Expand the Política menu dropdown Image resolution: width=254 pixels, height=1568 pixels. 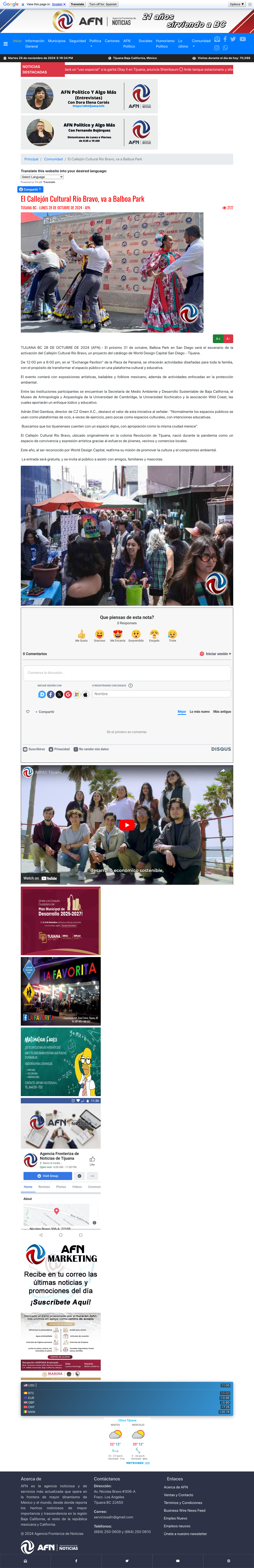coord(95,43)
